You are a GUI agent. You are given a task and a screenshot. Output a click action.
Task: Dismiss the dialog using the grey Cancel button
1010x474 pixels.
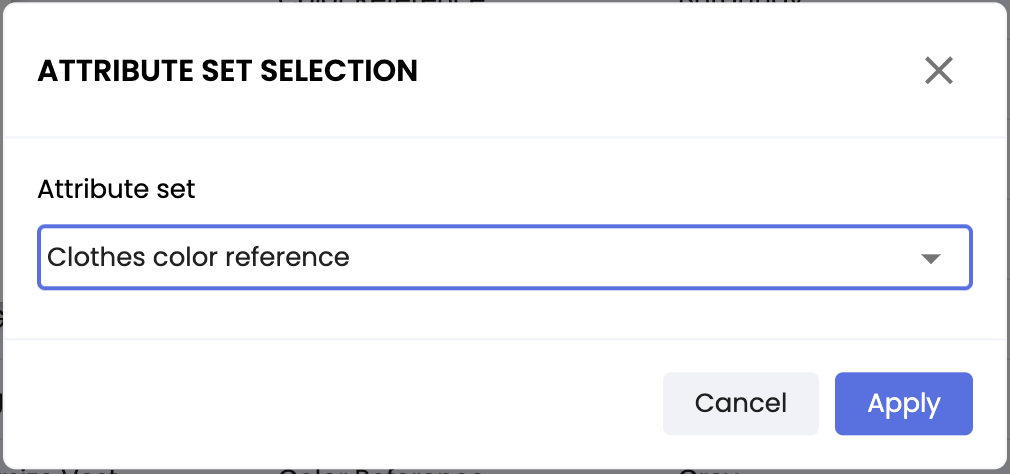[x=740, y=404]
